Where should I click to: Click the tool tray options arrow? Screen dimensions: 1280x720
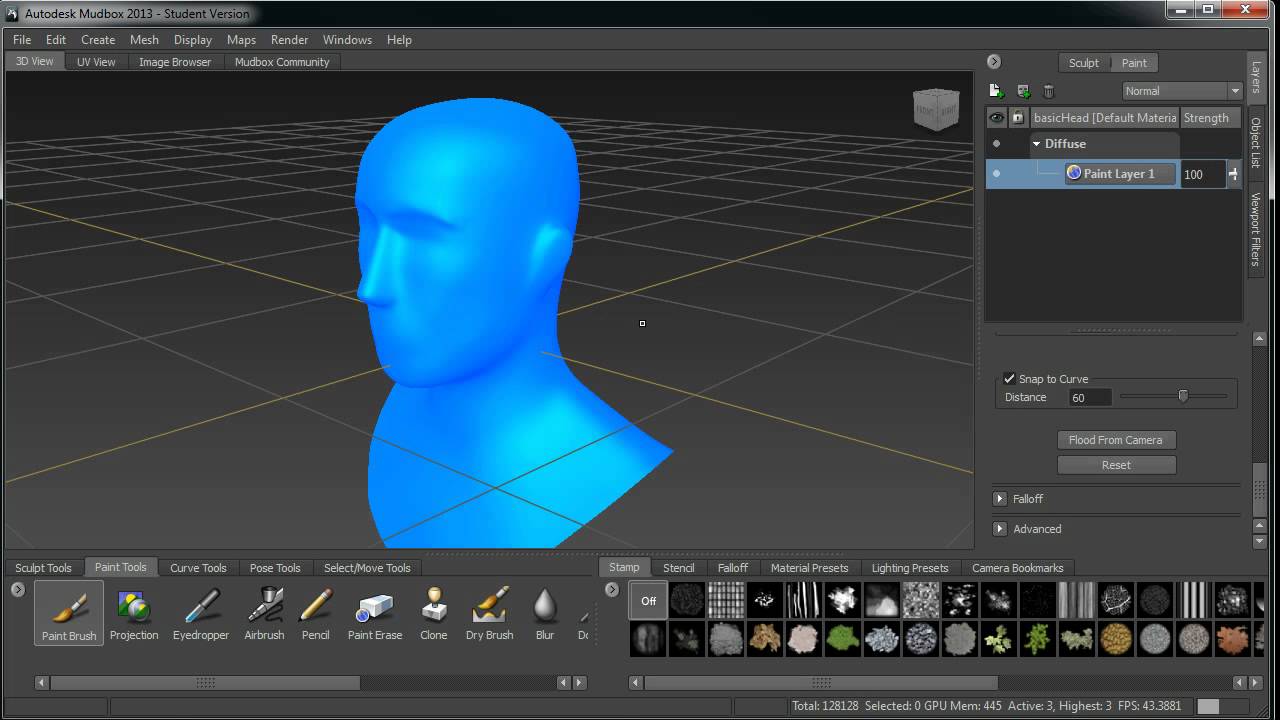point(17,590)
